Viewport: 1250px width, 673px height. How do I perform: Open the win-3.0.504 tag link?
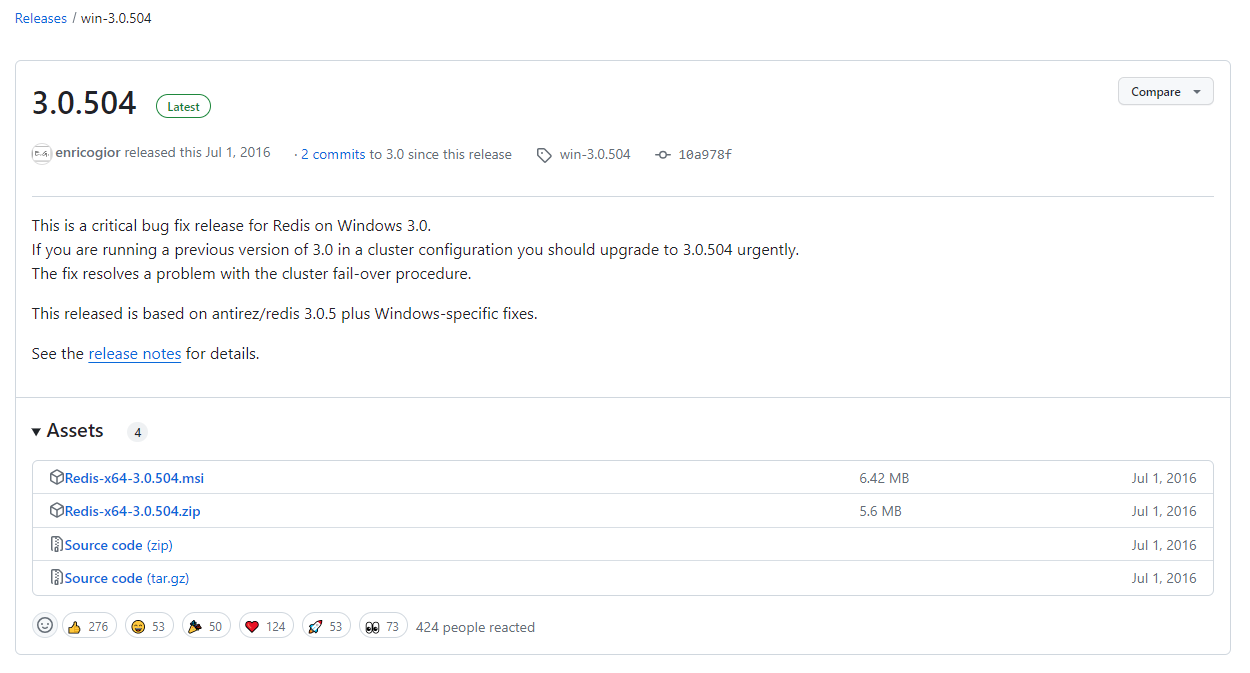595,154
